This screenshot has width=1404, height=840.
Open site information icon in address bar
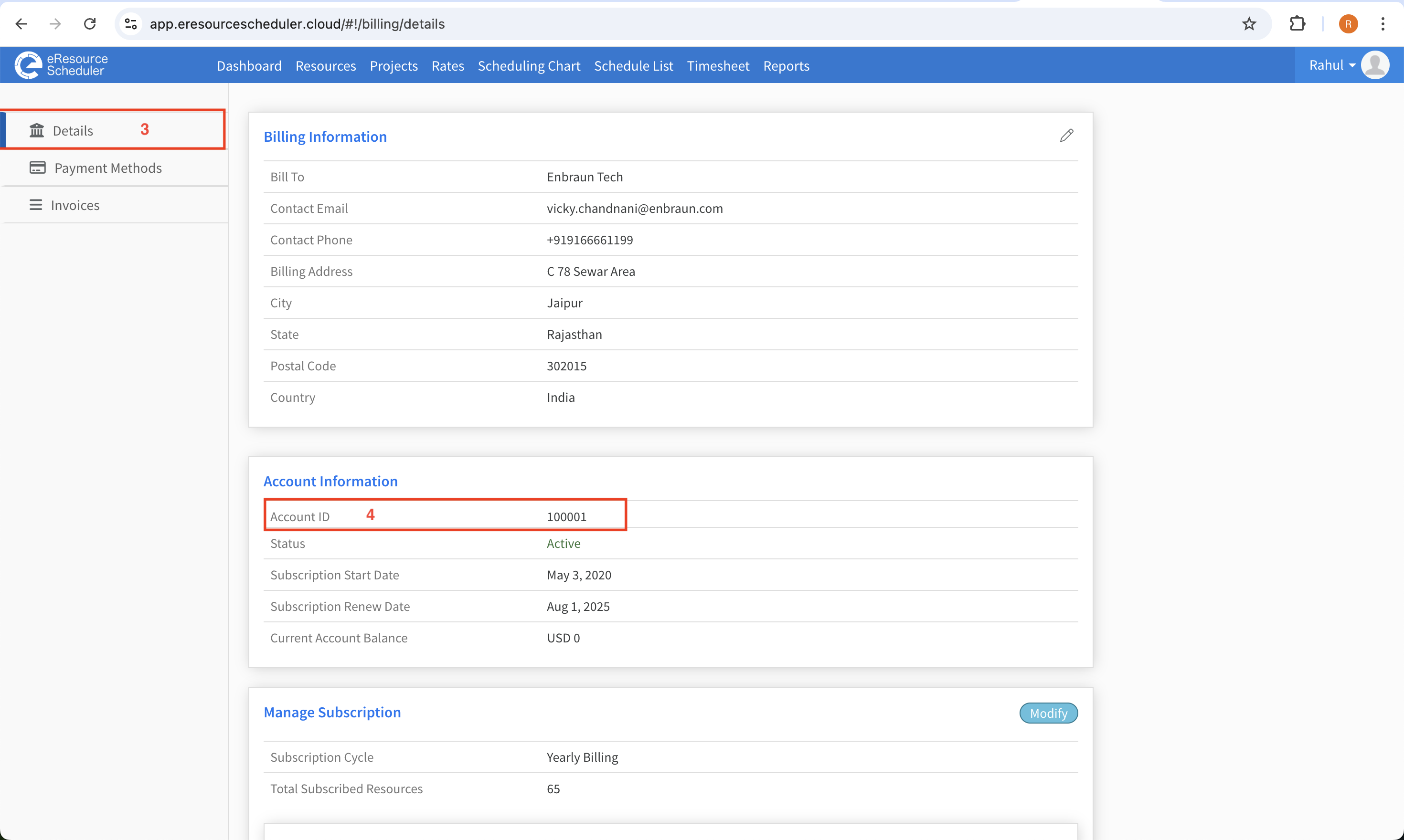coord(131,24)
